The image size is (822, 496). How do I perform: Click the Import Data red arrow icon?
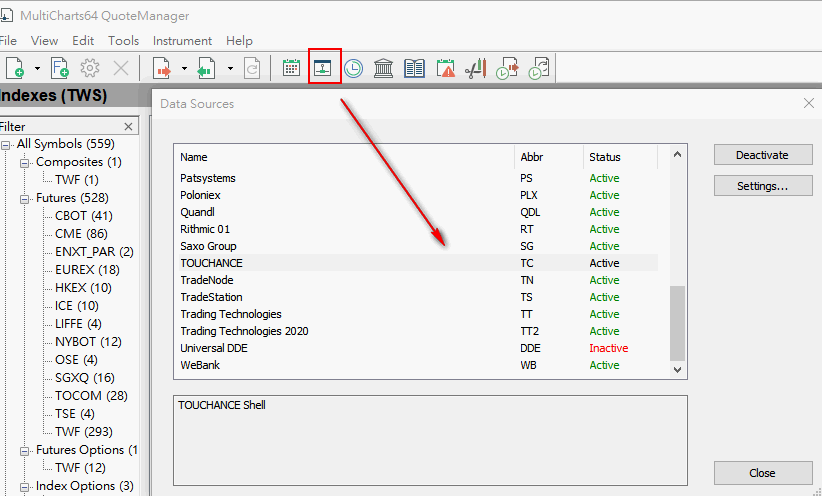pos(162,68)
